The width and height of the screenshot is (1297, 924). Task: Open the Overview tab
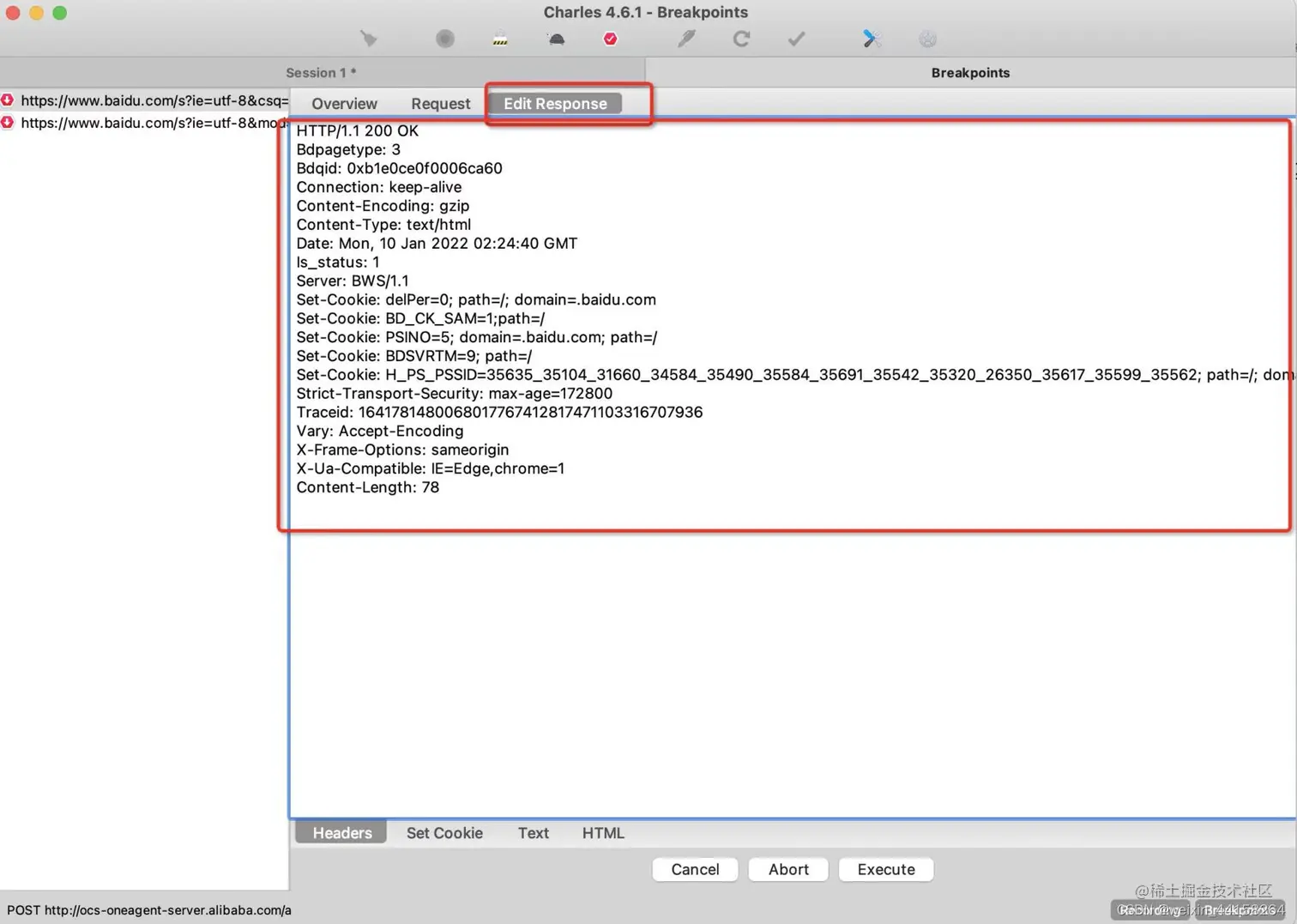344,104
